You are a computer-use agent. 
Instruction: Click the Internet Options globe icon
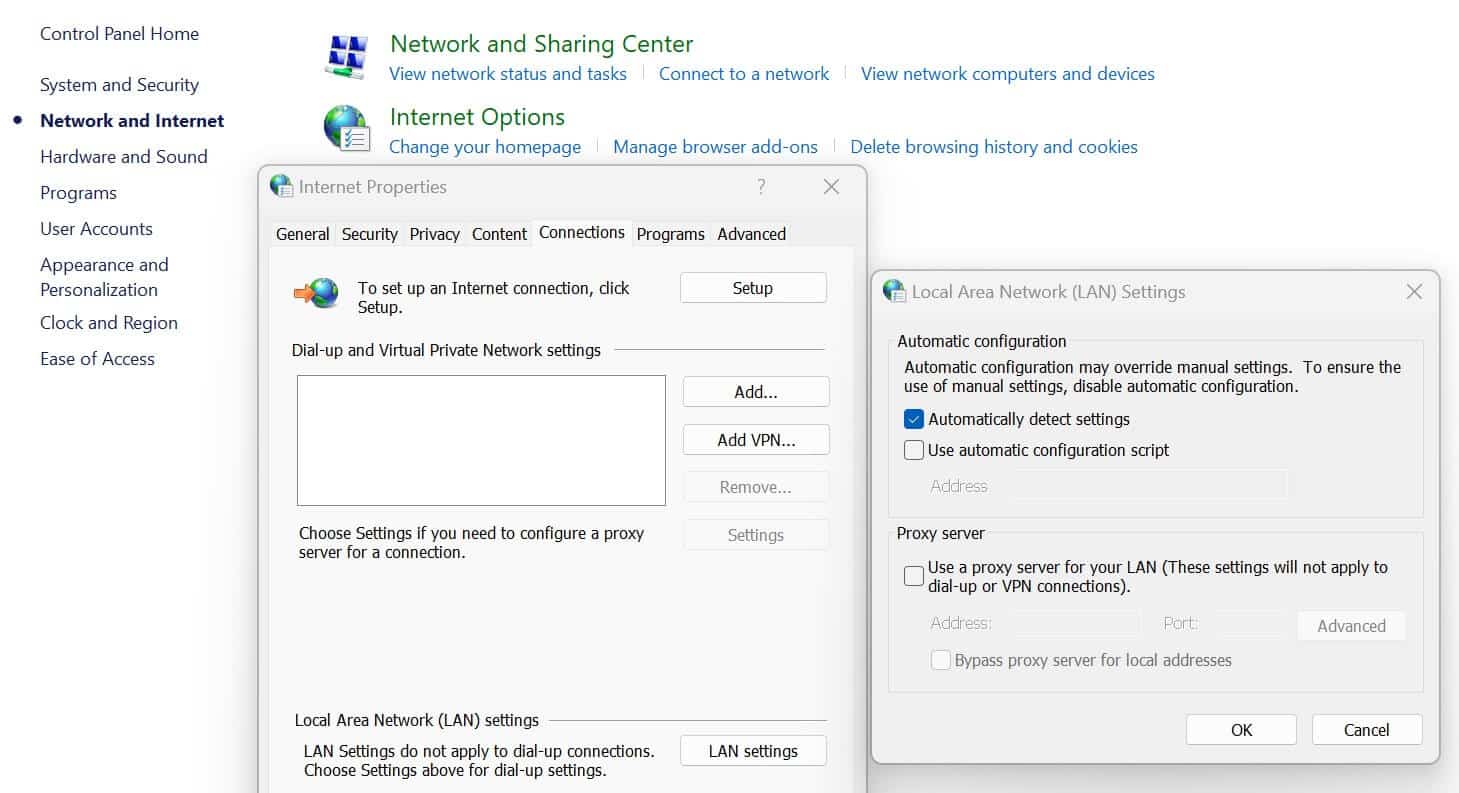click(x=344, y=125)
